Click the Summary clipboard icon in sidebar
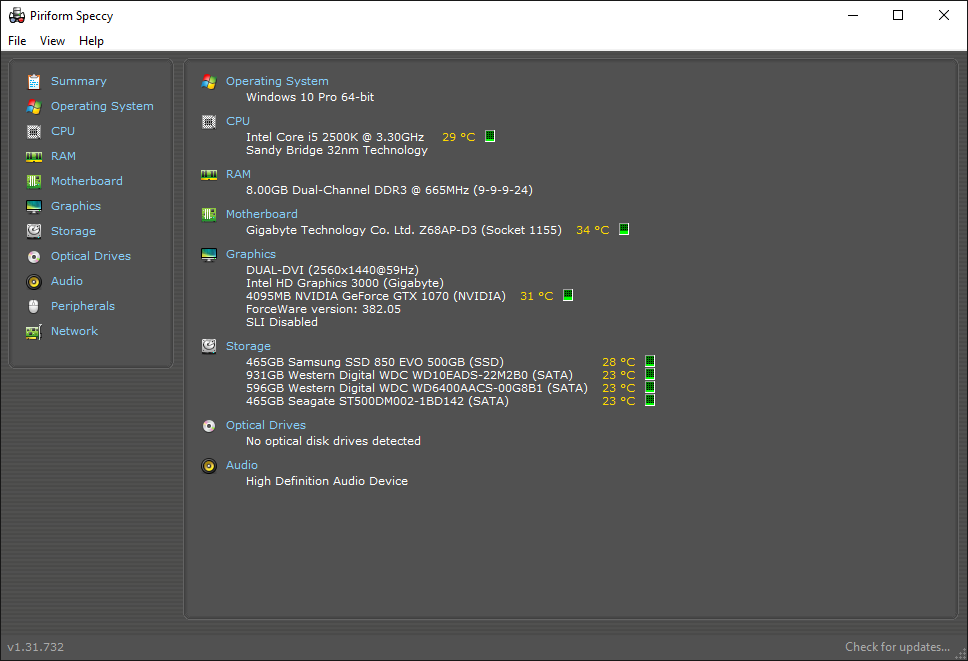 point(34,82)
